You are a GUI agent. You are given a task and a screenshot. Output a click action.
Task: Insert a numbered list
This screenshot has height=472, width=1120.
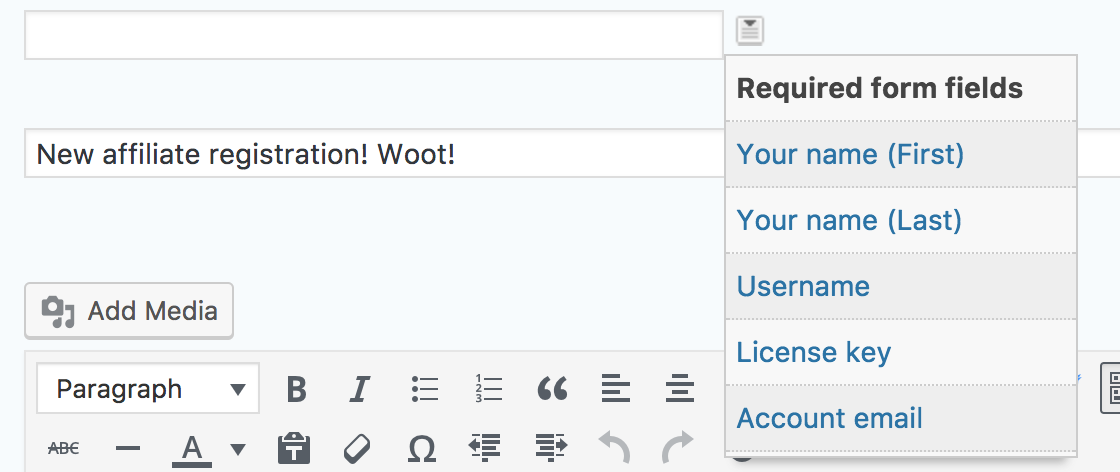point(489,389)
